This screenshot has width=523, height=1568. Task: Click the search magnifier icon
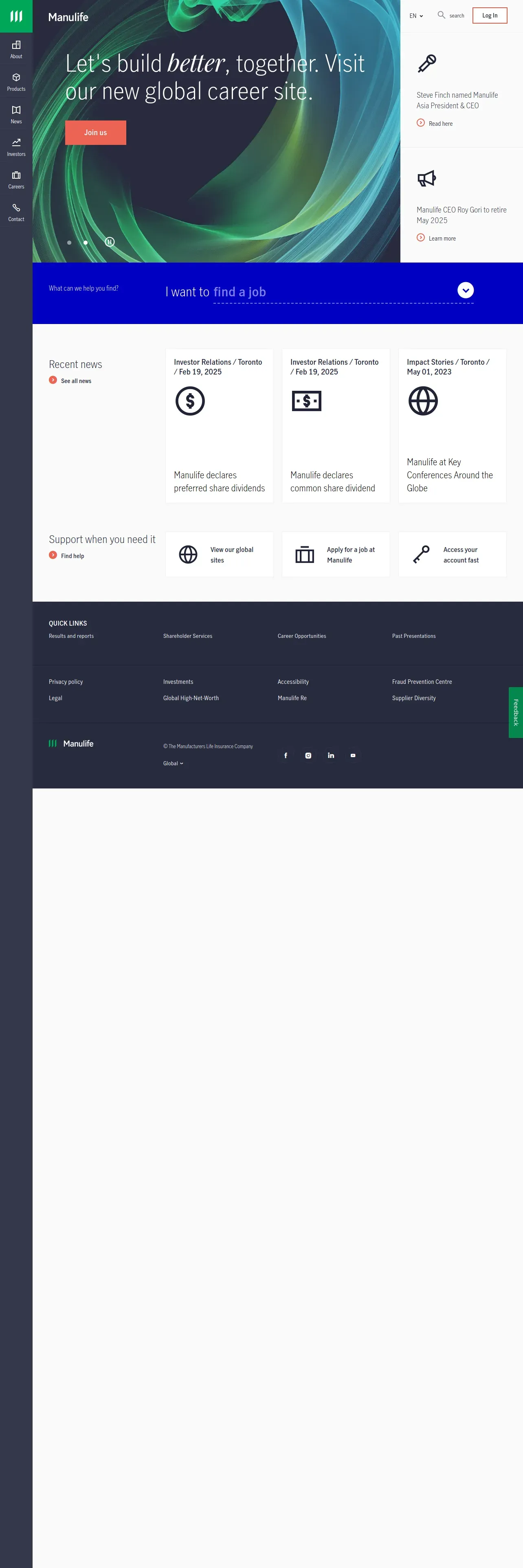(441, 15)
